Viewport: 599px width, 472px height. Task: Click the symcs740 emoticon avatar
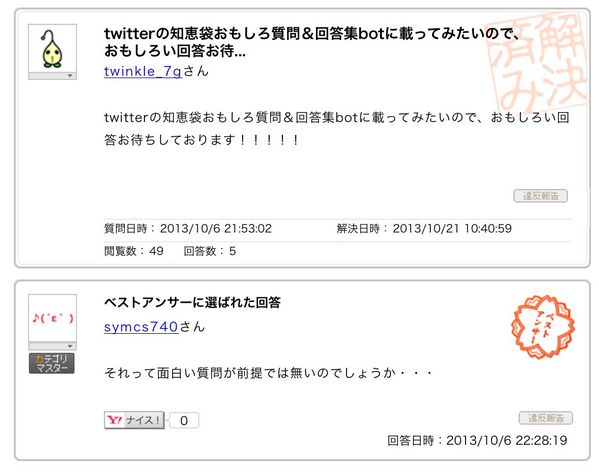coord(52,318)
